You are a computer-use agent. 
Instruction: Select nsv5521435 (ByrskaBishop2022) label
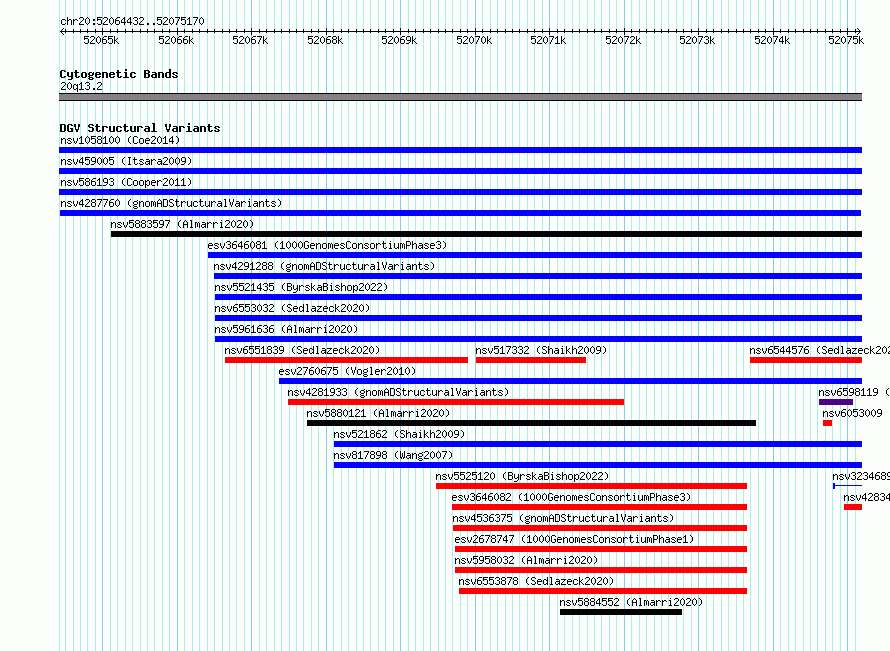pos(301,287)
